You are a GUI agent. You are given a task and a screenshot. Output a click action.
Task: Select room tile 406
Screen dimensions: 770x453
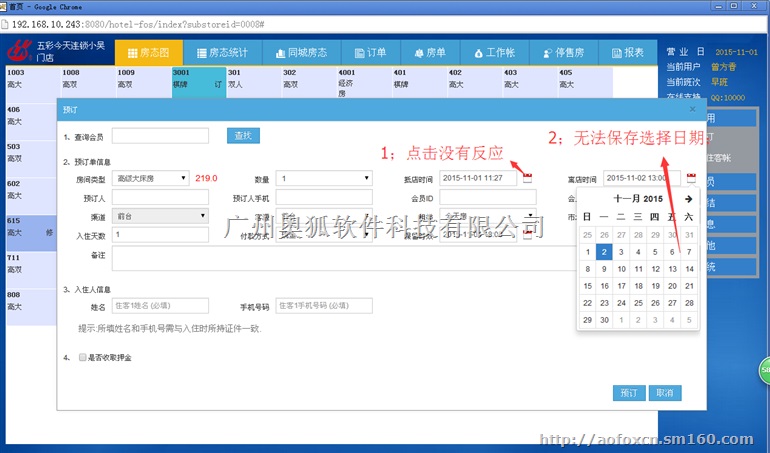pyautogui.click(x=31, y=121)
